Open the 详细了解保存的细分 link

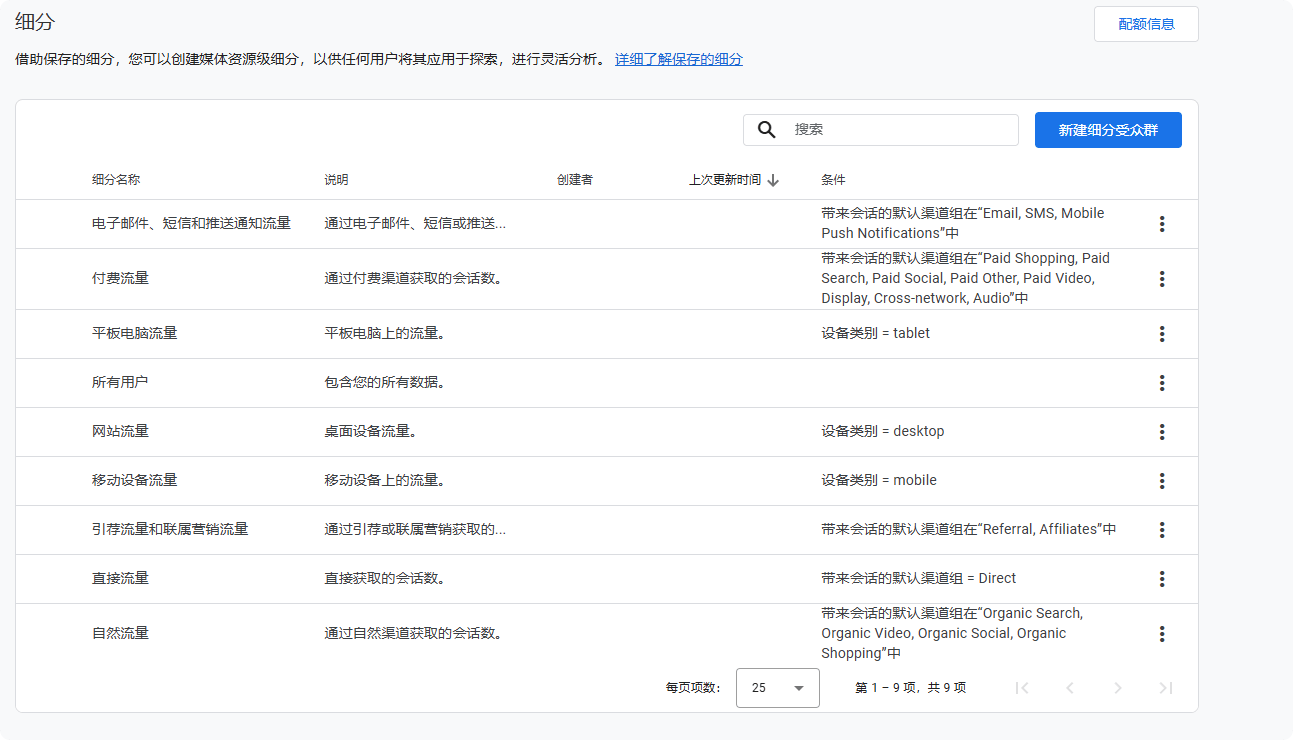pyautogui.click(x=678, y=59)
